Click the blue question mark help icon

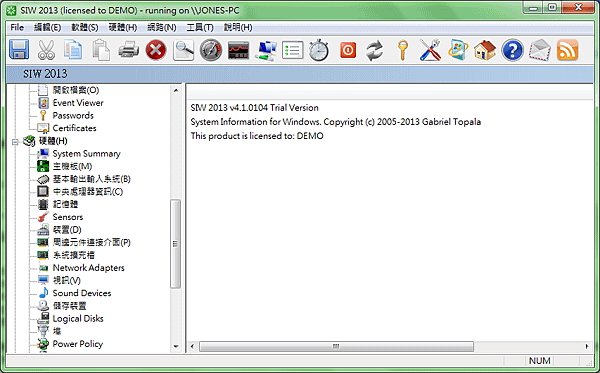[512, 50]
